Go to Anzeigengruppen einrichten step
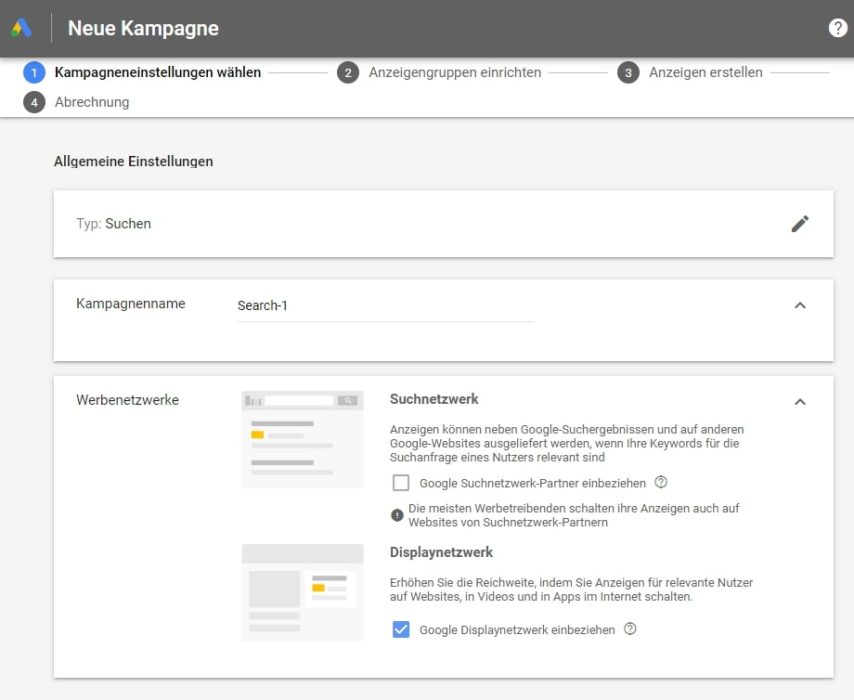This screenshot has width=854, height=700. 455,72
